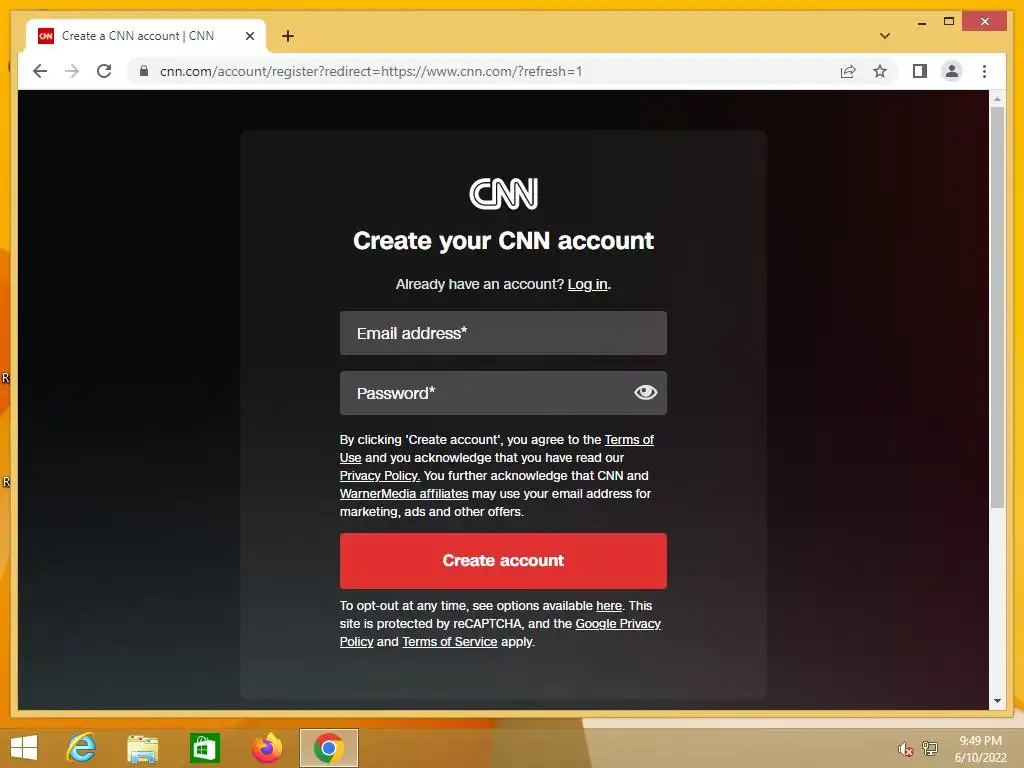The height and width of the screenshot is (768, 1024).
Task: Open the Chrome profile avatar
Action: coord(952,71)
